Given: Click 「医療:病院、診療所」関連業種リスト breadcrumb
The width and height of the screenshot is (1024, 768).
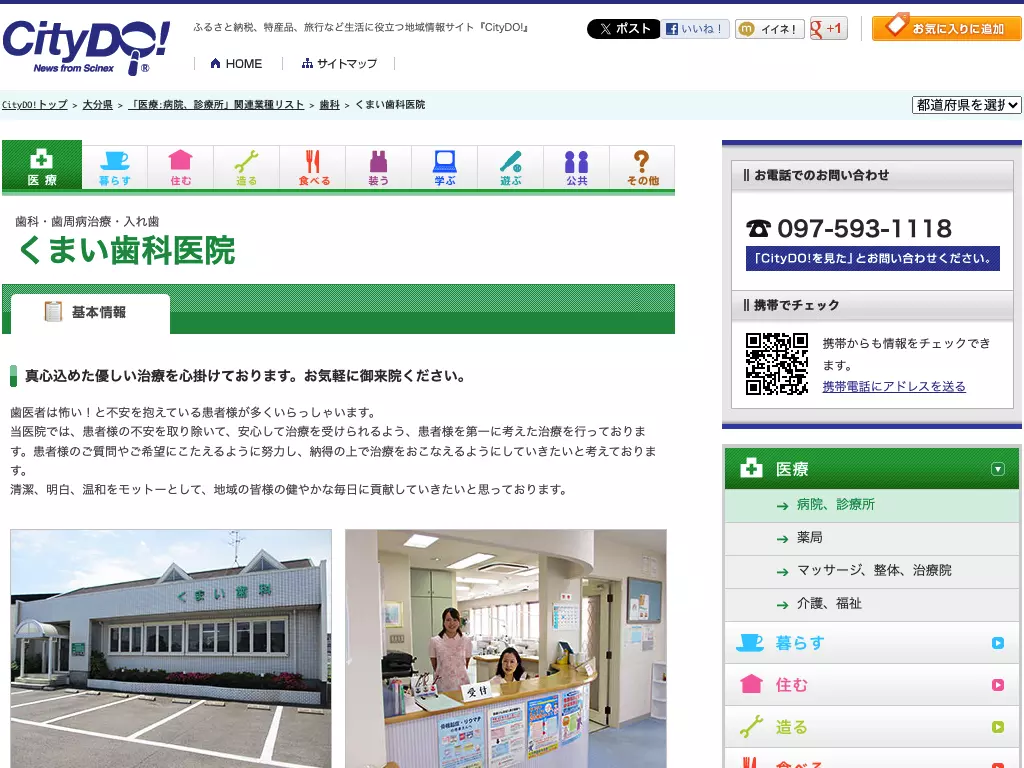Looking at the screenshot, I should (216, 104).
